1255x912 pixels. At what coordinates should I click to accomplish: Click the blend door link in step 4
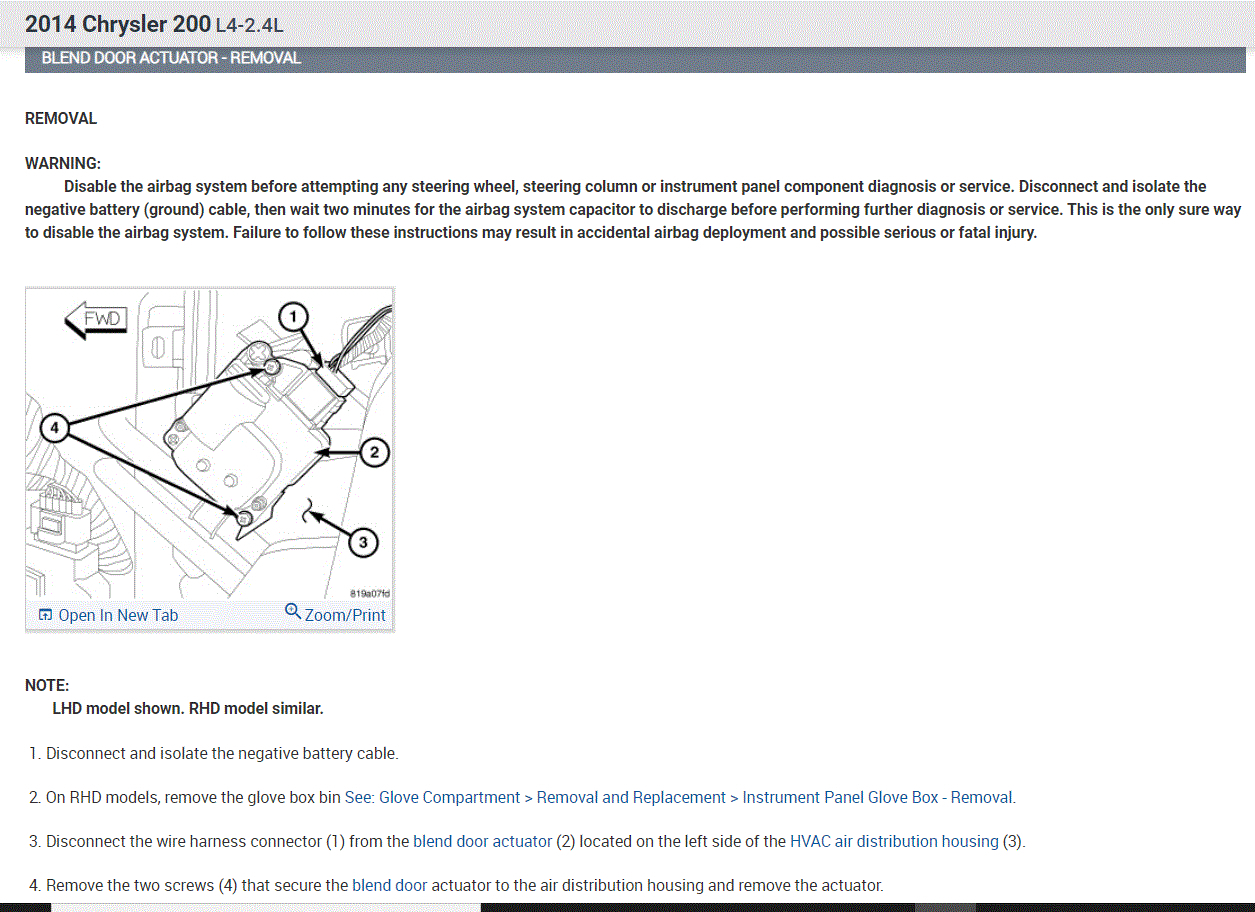pyautogui.click(x=390, y=886)
